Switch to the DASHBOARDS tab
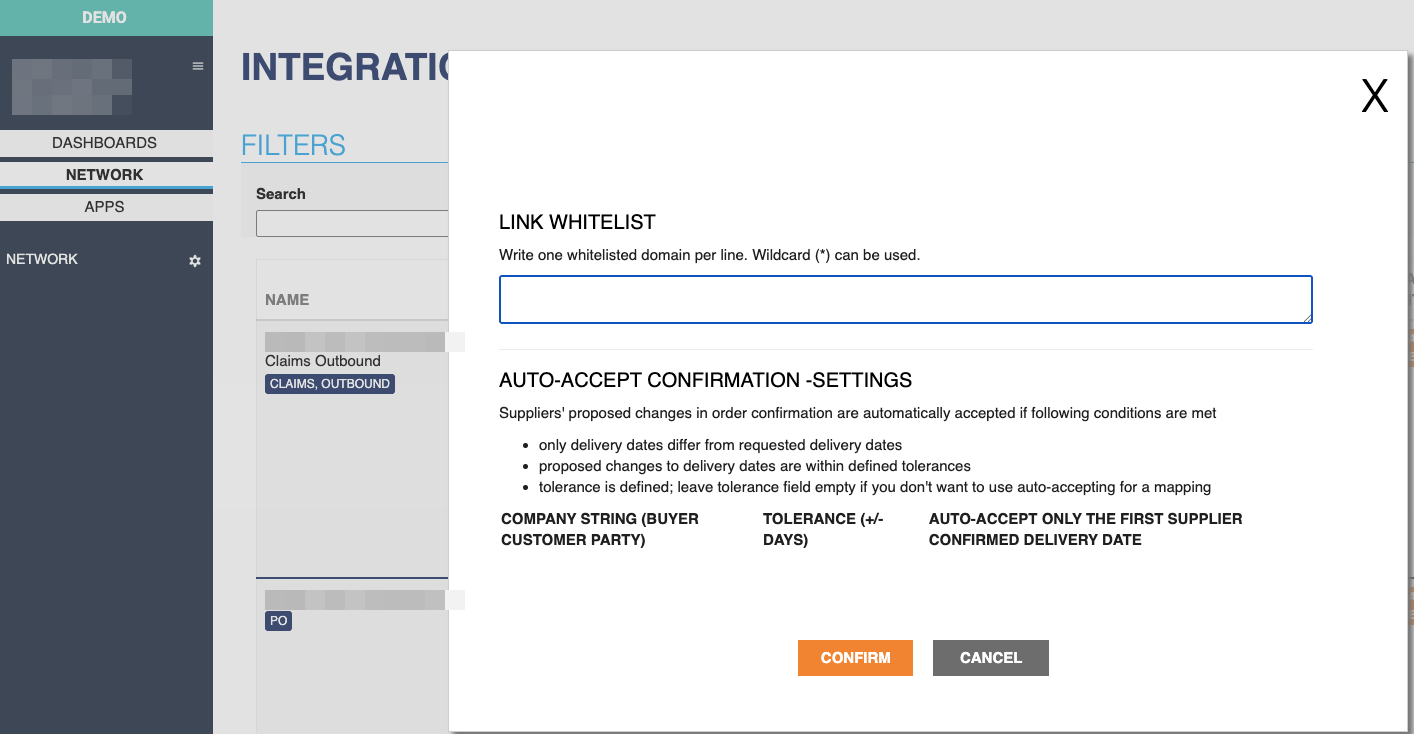 (105, 143)
